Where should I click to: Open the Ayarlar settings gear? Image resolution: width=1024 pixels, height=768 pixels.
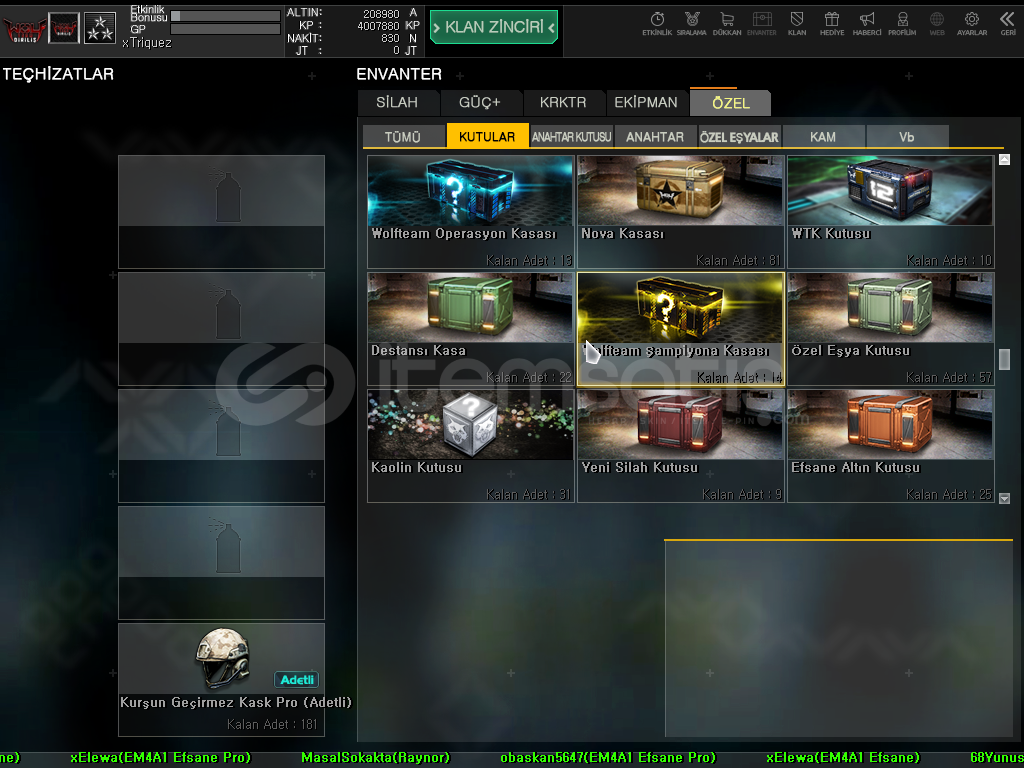[x=972, y=24]
